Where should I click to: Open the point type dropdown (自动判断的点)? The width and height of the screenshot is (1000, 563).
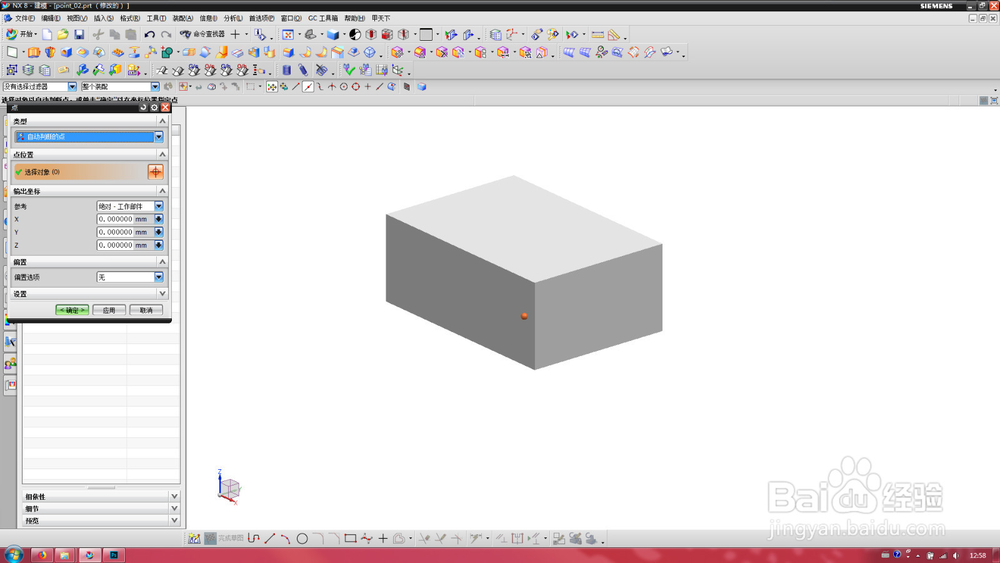pyautogui.click(x=89, y=136)
